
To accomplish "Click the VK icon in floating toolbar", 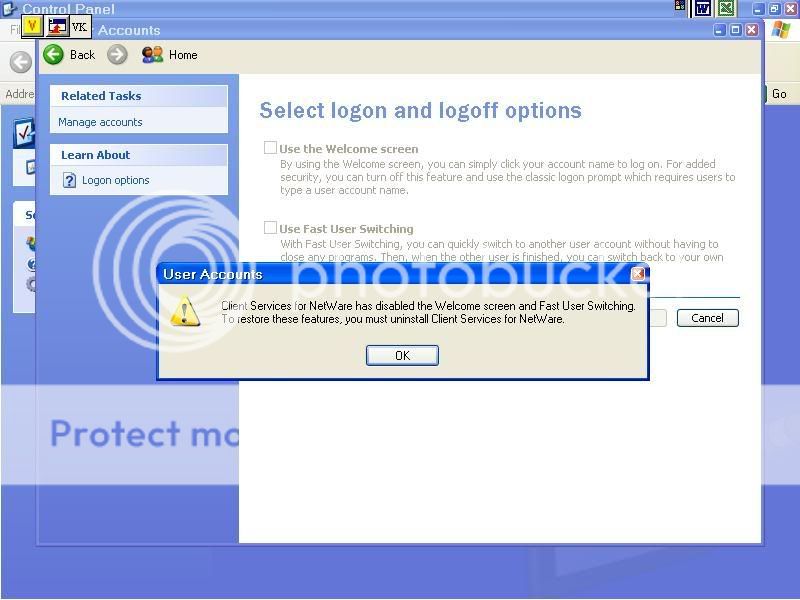I will [79, 27].
